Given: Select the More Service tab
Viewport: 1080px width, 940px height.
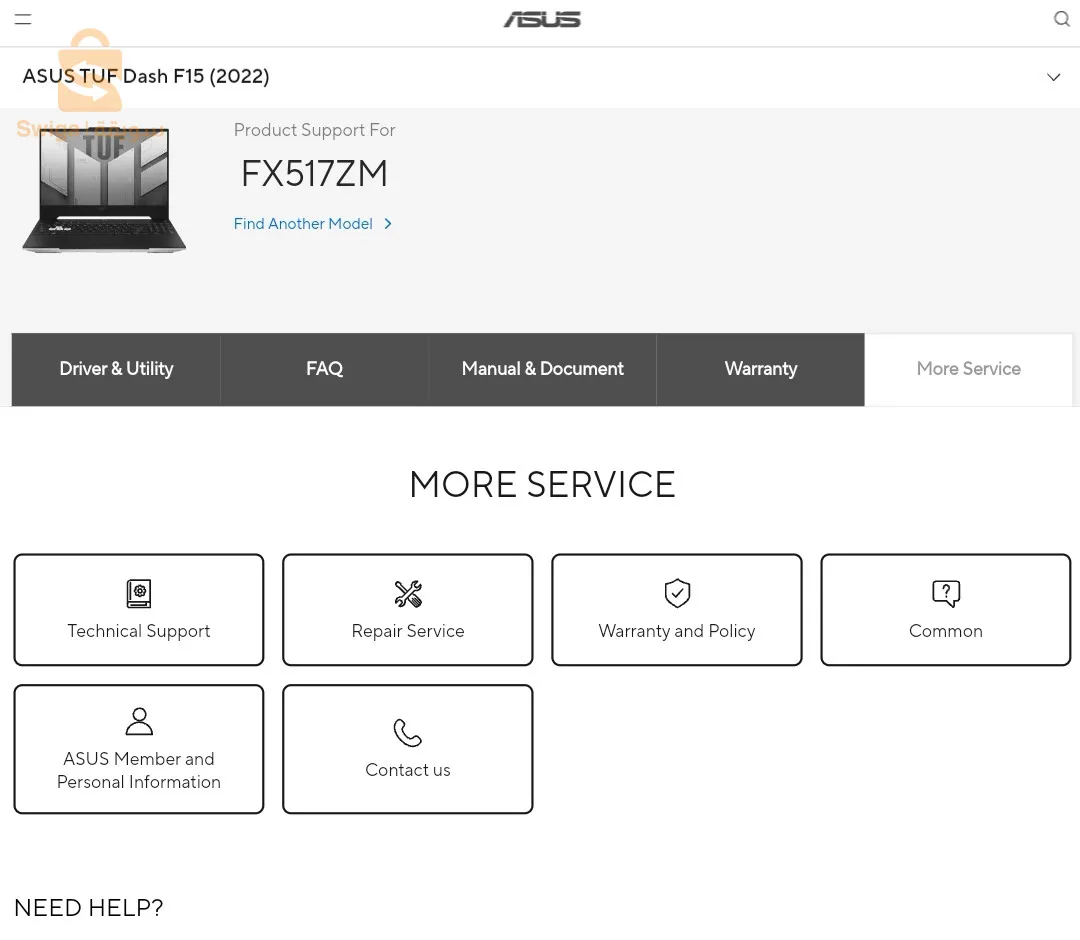Looking at the screenshot, I should pos(968,369).
